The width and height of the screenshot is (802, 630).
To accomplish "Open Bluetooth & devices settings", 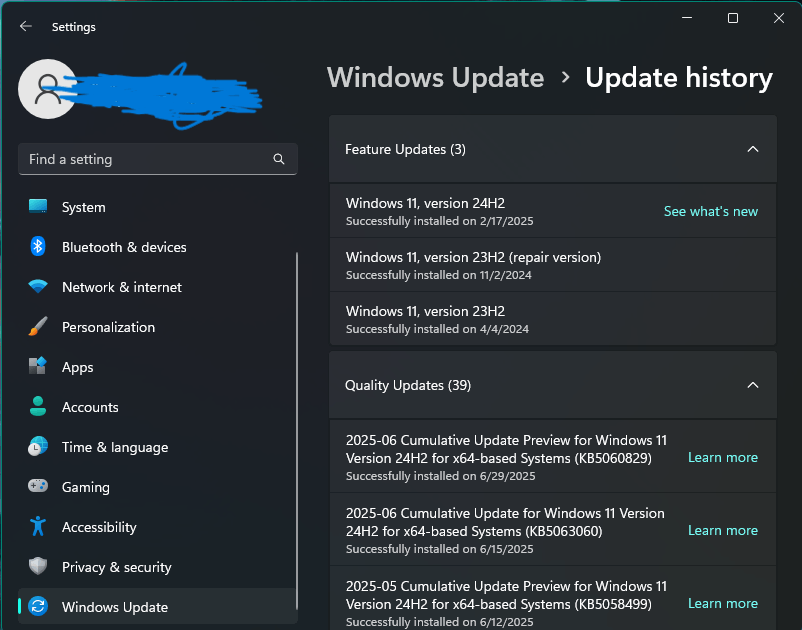I will (158, 247).
